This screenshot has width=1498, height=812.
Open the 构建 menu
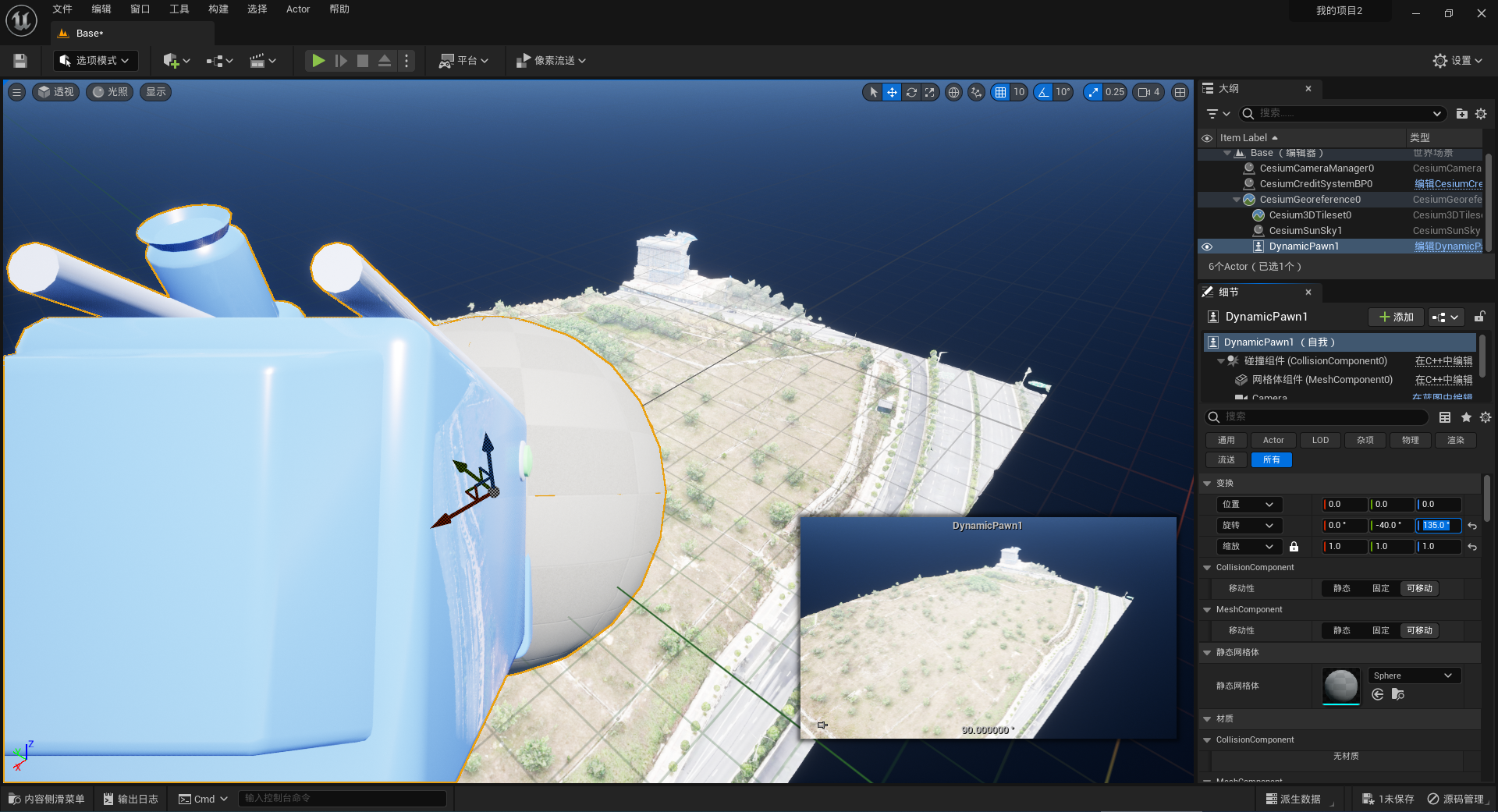(x=218, y=9)
